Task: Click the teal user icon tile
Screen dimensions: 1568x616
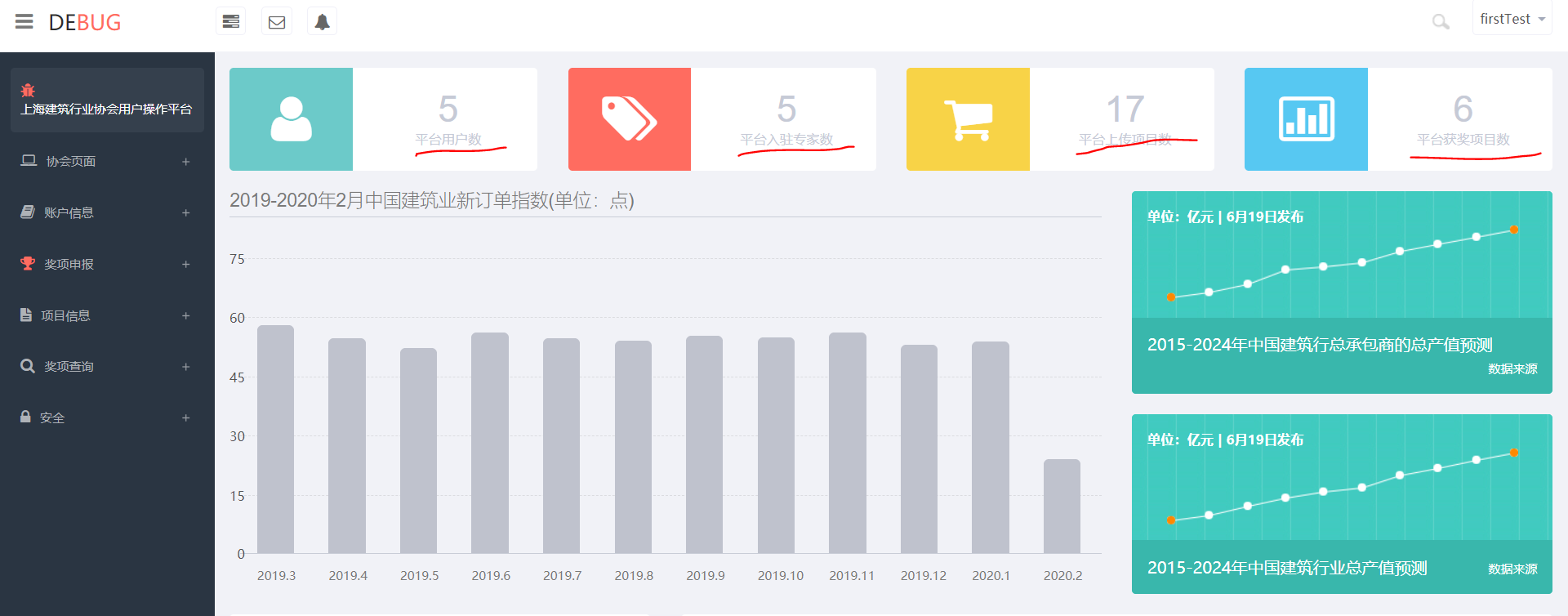Action: click(291, 119)
